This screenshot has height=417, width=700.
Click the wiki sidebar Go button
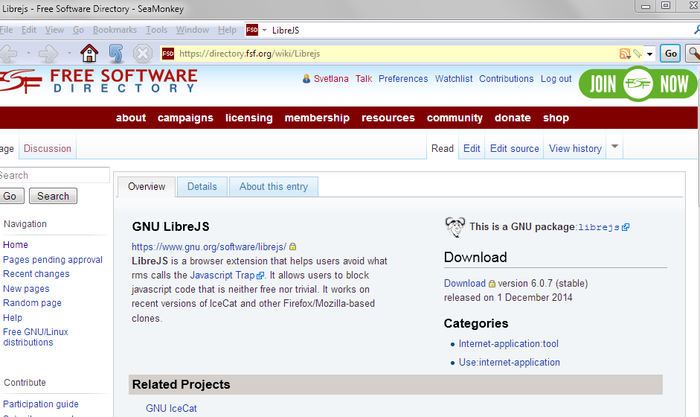pyautogui.click(x=10, y=196)
